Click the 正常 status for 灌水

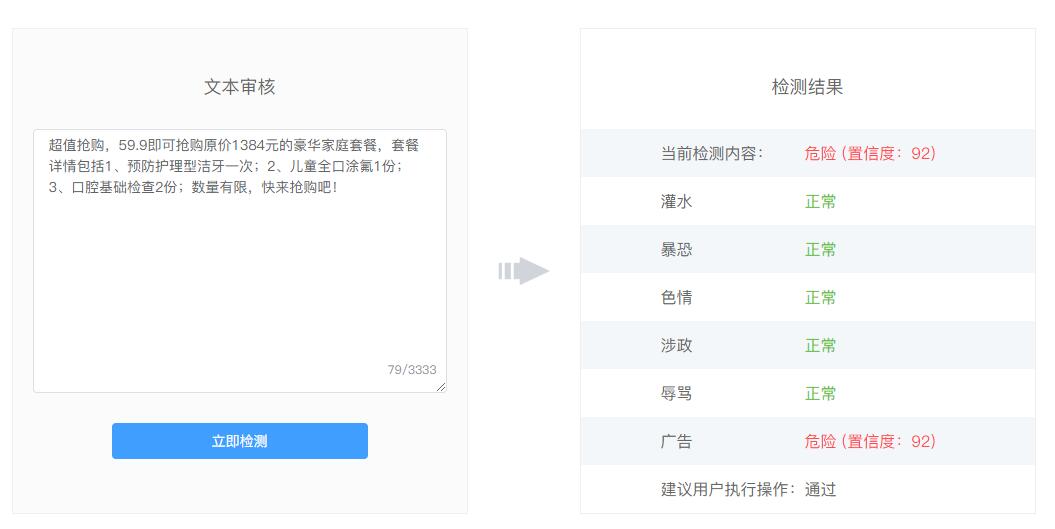point(820,202)
